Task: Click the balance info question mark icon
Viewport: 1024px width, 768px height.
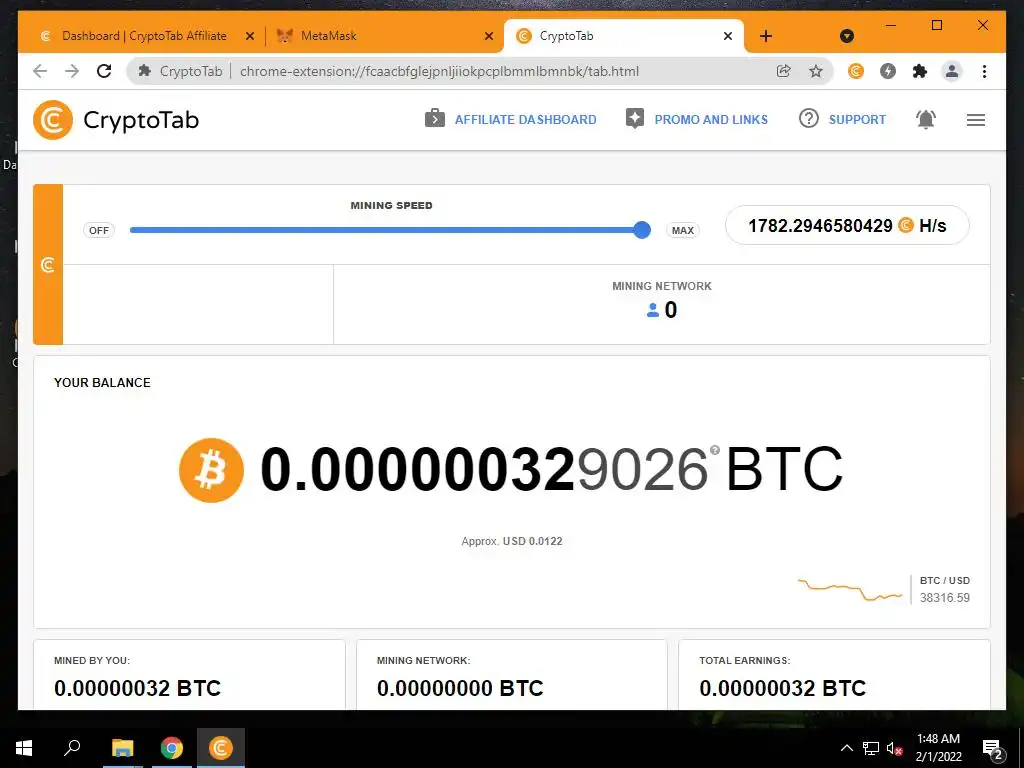Action: [x=714, y=450]
